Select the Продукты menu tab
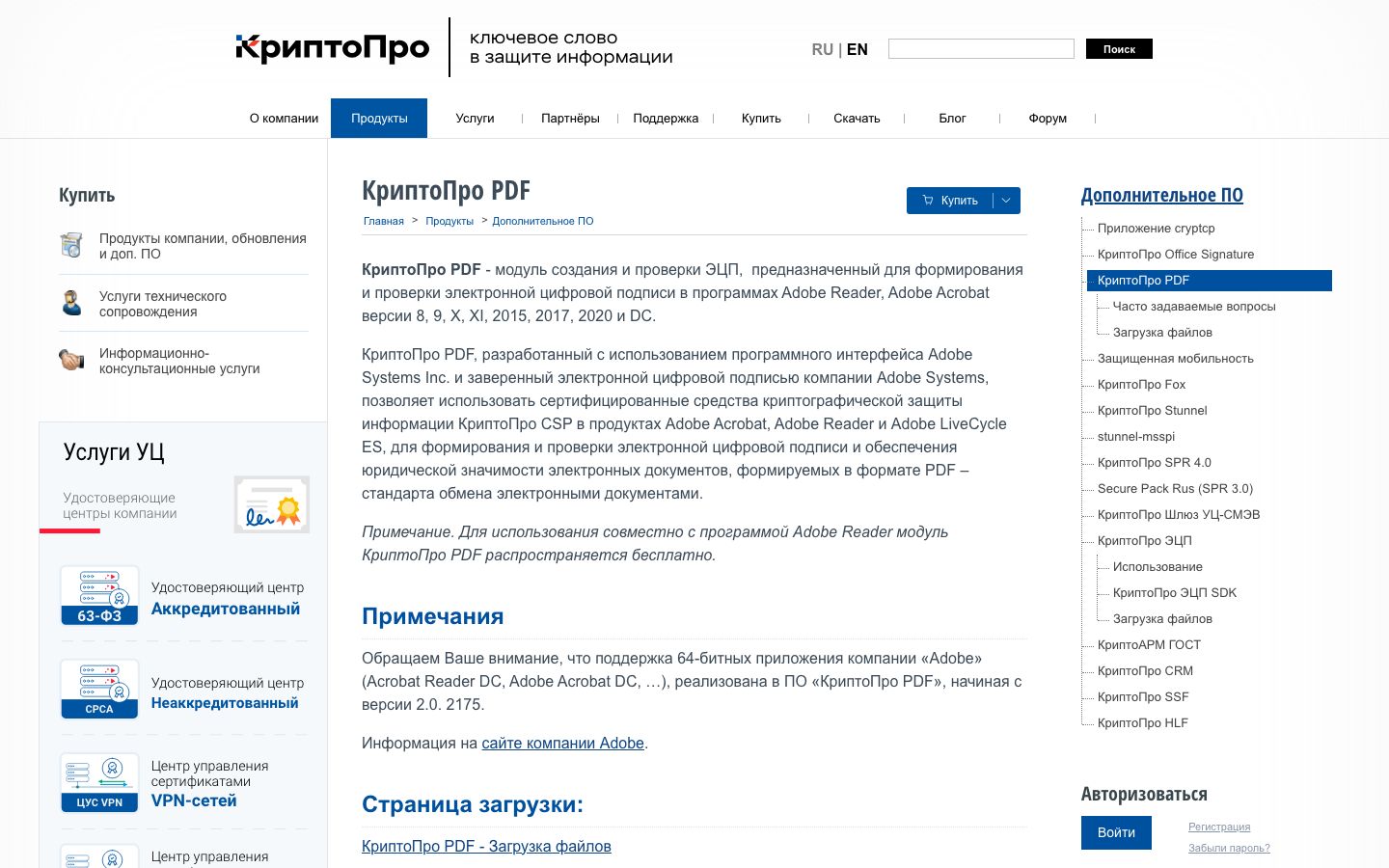This screenshot has width=1389, height=868. (x=379, y=119)
